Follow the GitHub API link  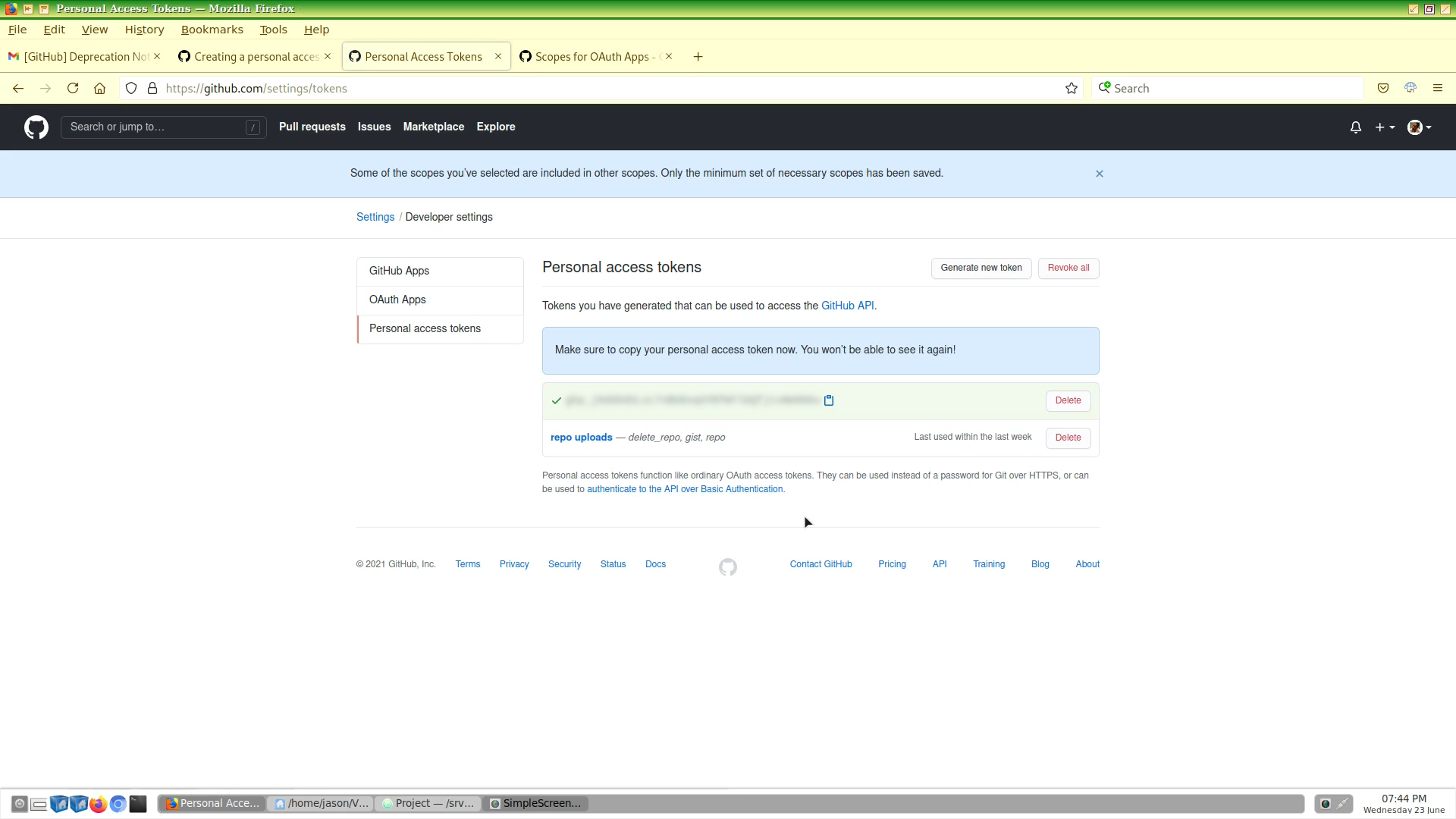click(848, 306)
